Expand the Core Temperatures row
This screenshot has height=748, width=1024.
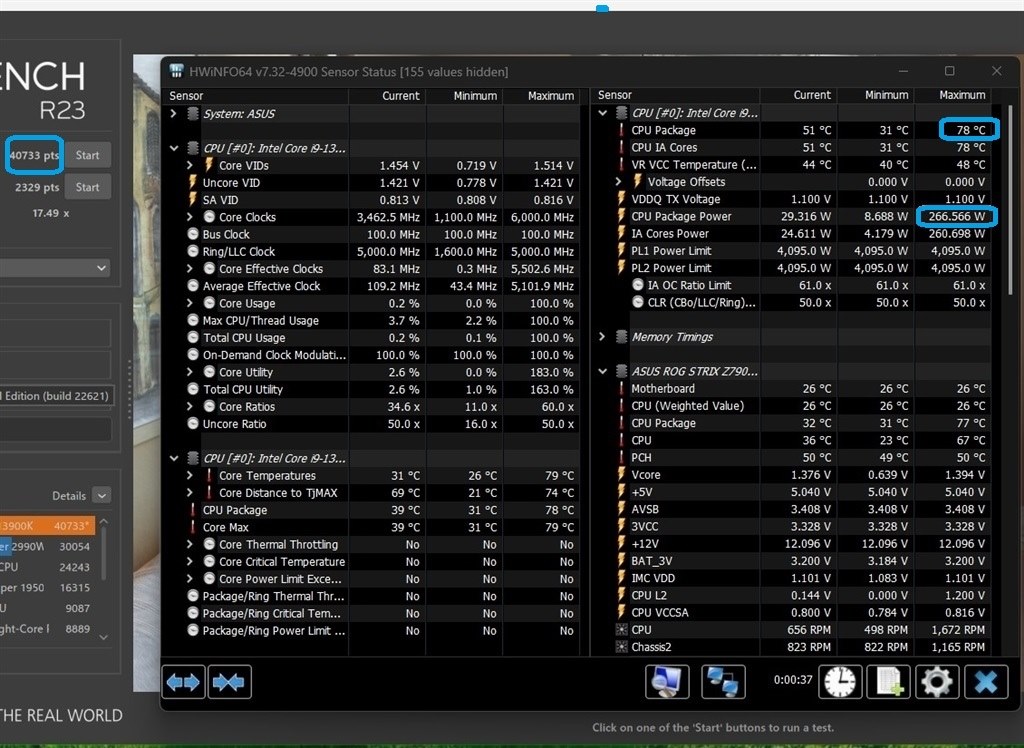pos(189,476)
